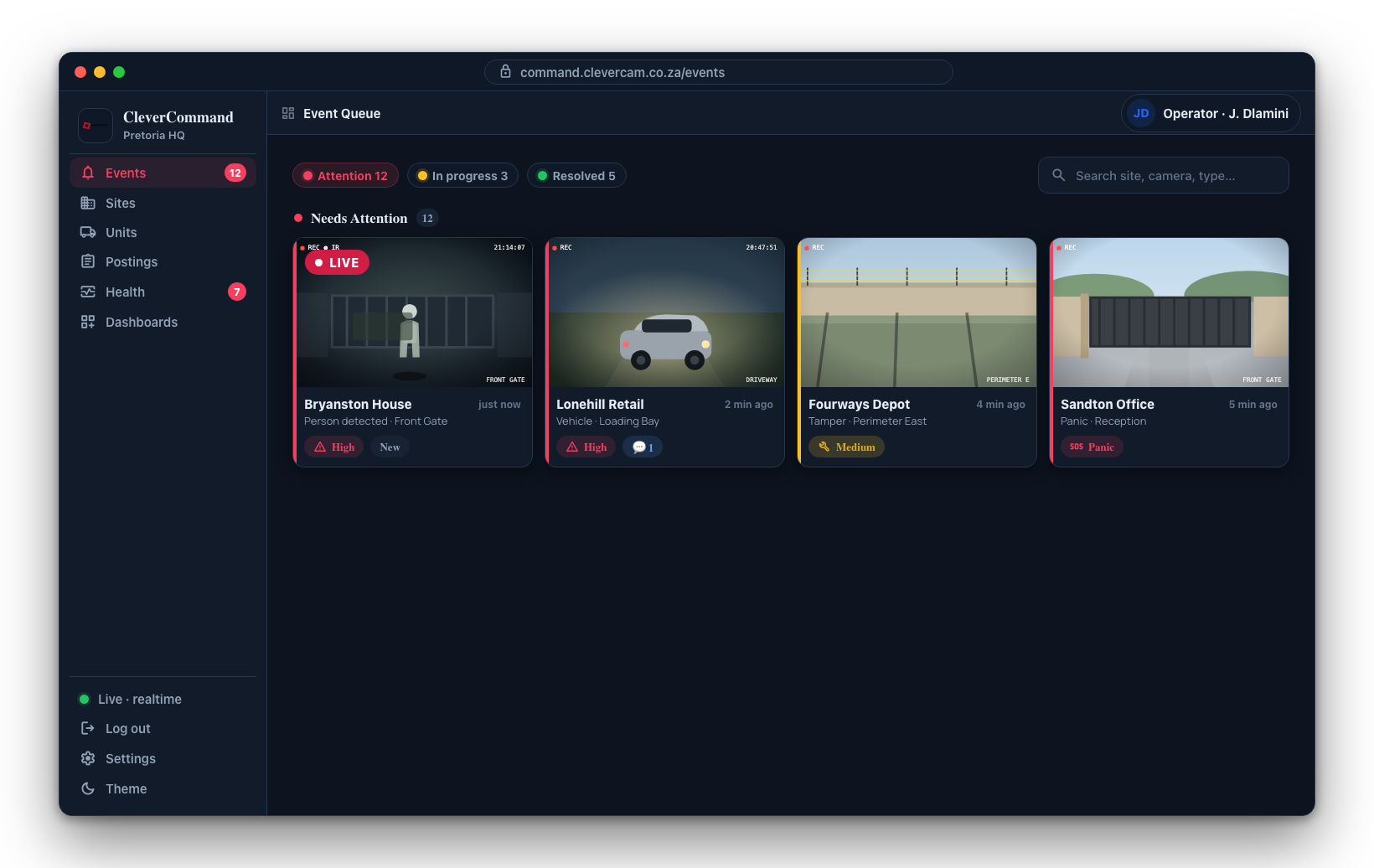The width and height of the screenshot is (1374, 868).
Task: Click the Dashboards grid icon
Action: pos(88,322)
